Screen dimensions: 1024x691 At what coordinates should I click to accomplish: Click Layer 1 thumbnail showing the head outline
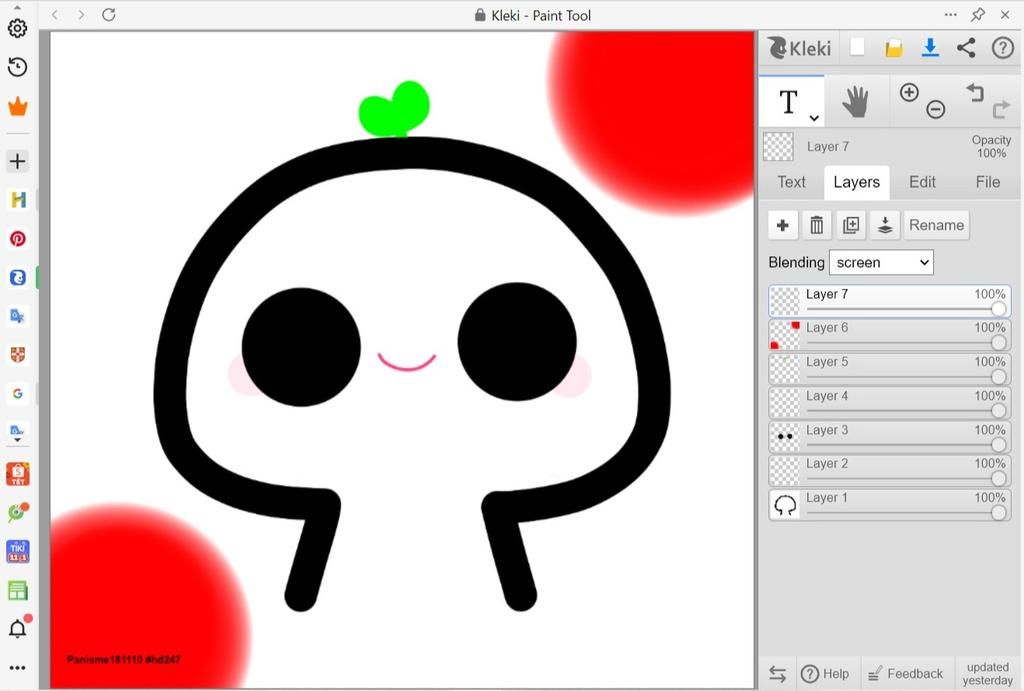785,505
